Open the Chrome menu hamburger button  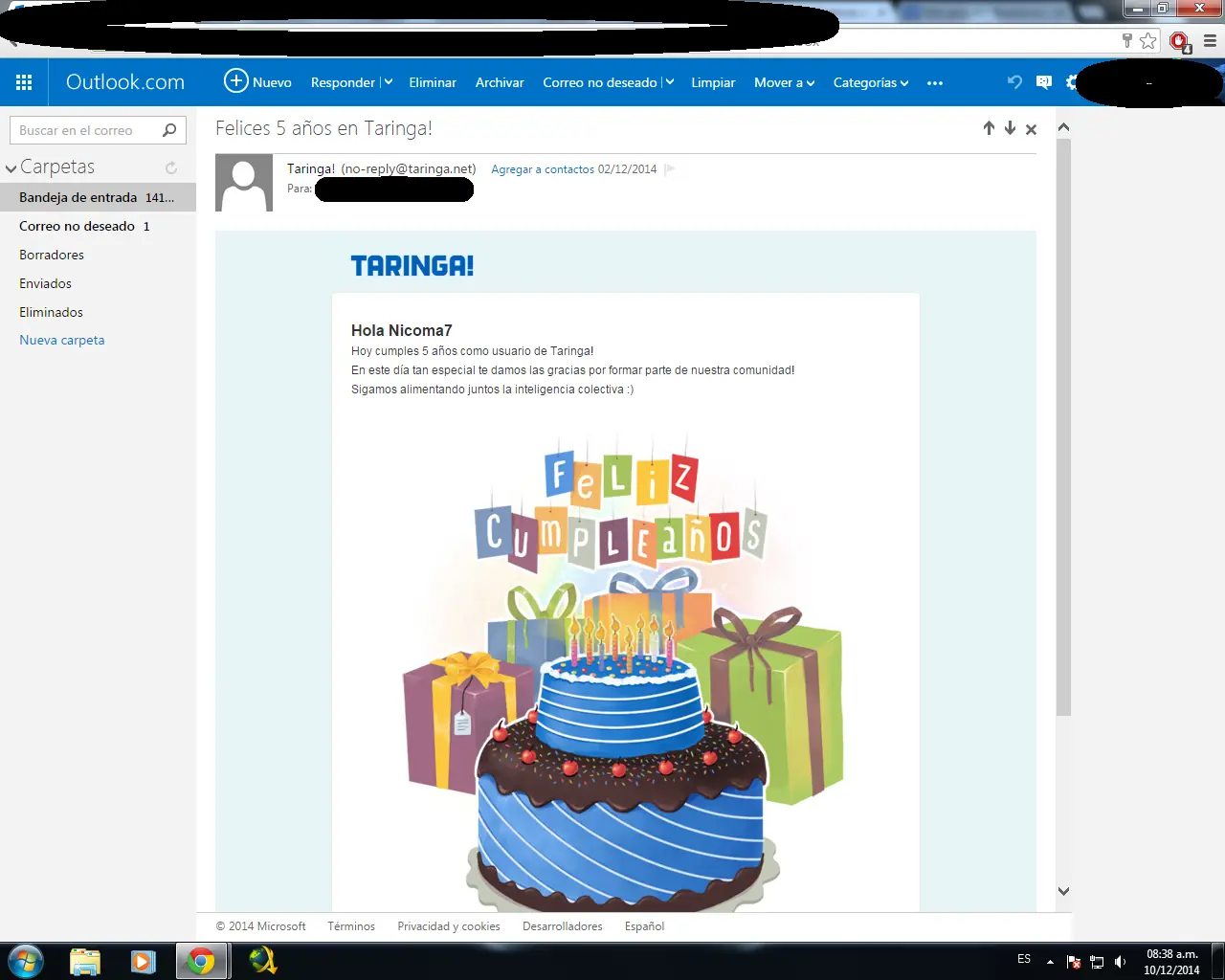1210,41
